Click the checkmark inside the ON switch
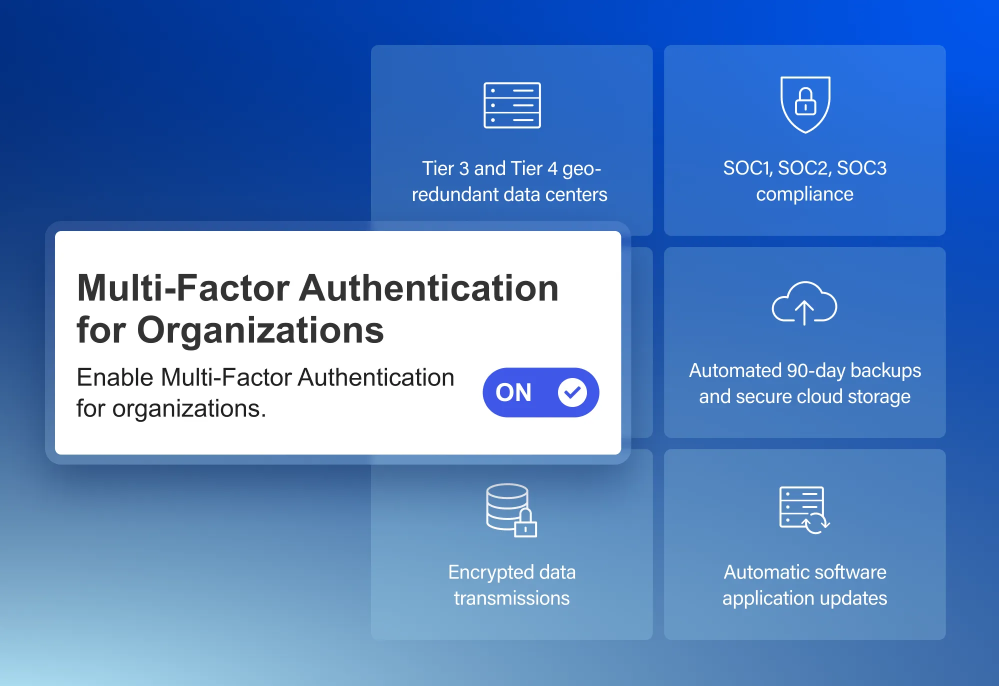Viewport: 999px width, 686px height. (x=571, y=393)
